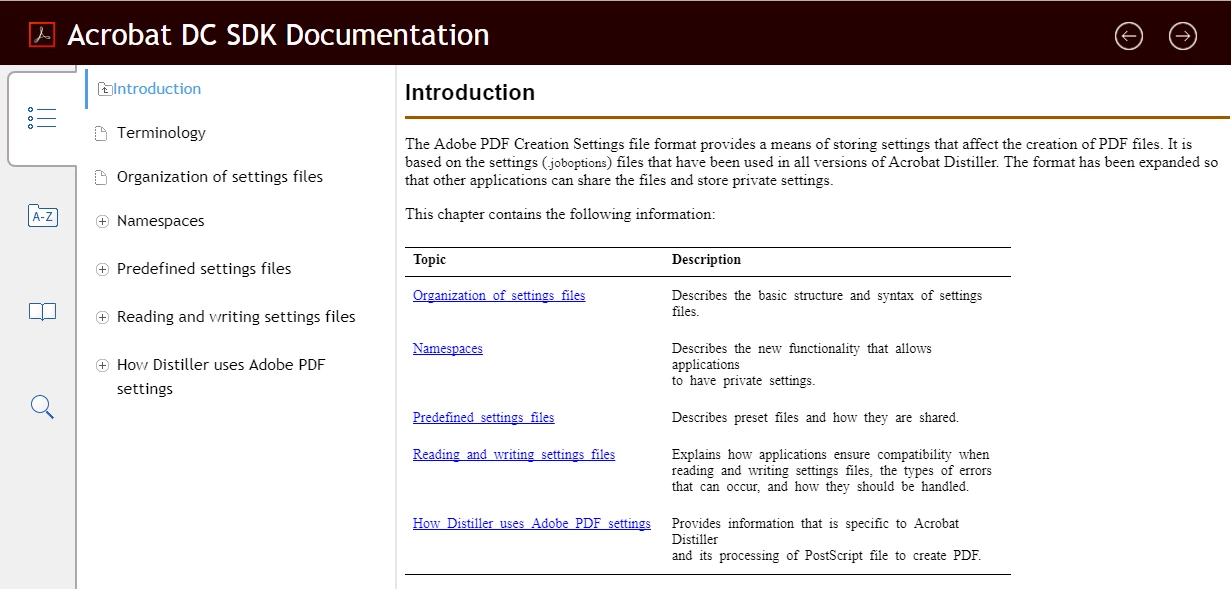Open the Namespaces link in table
Screen dimensions: 1231x589
[x=448, y=349]
